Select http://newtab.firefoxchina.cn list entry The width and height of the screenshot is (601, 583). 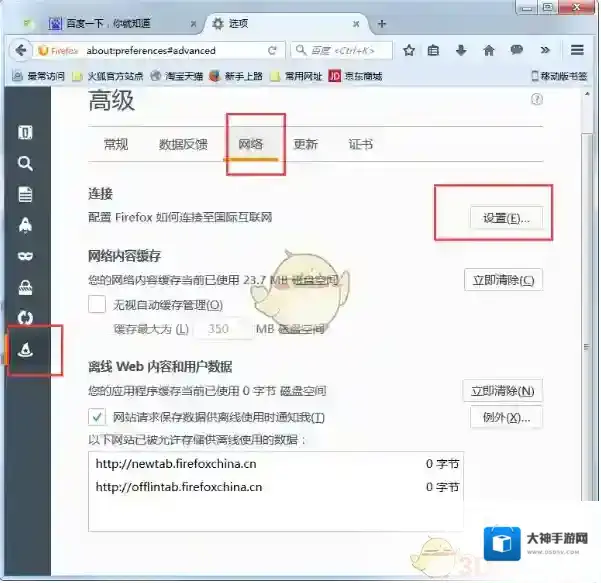pos(276,464)
